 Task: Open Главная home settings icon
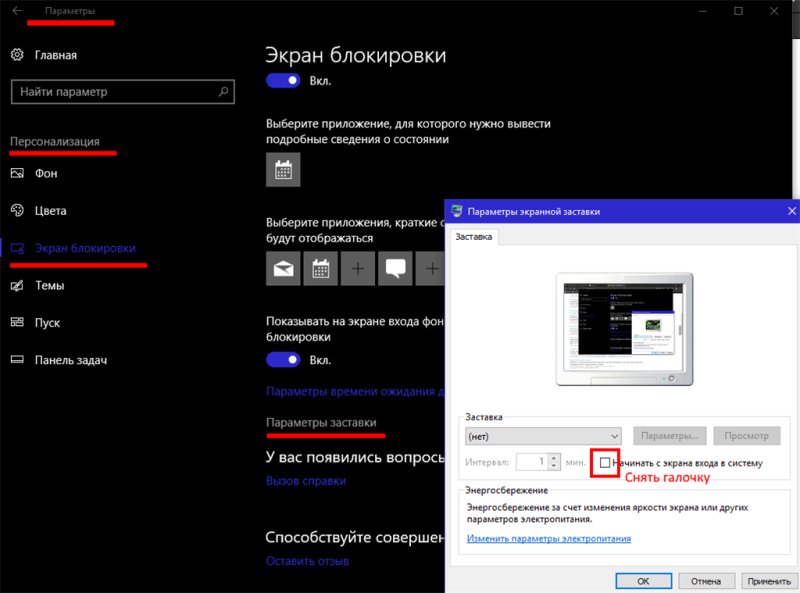coord(17,55)
